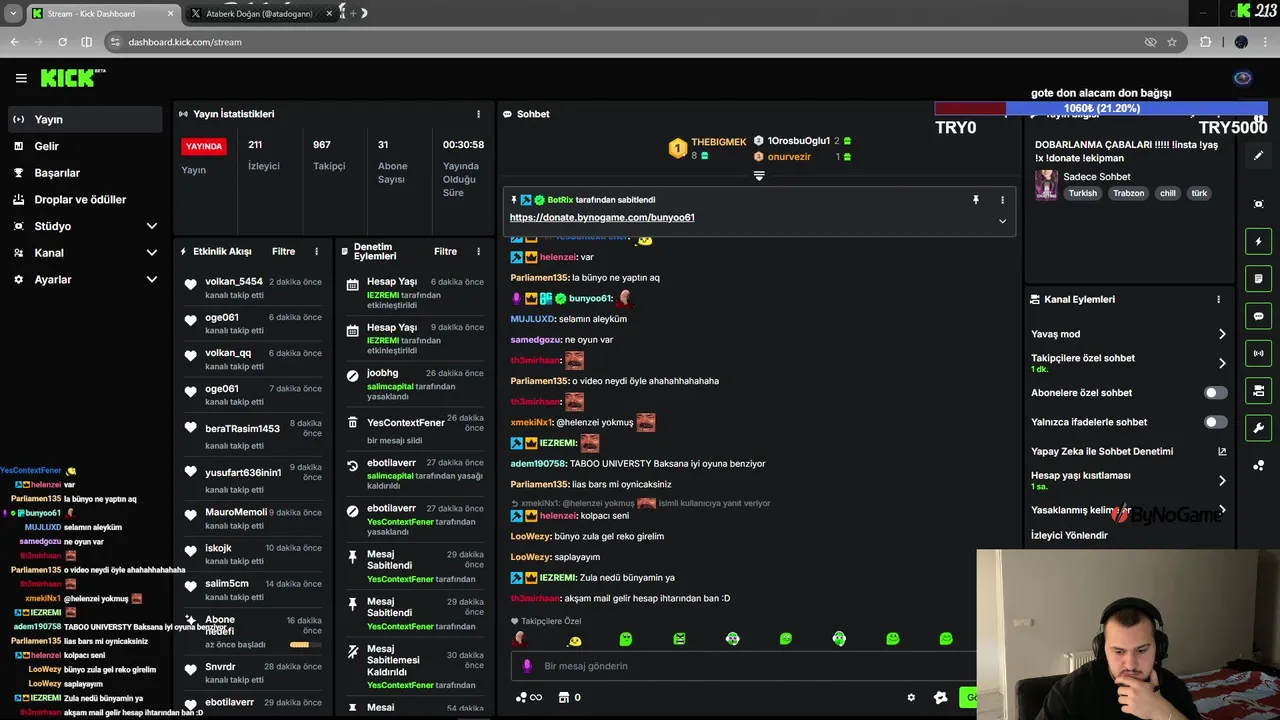Viewport: 1280px width, 720px height.
Task: Toggle the notes panel icon in right toolbar
Action: pyautogui.click(x=1258, y=278)
